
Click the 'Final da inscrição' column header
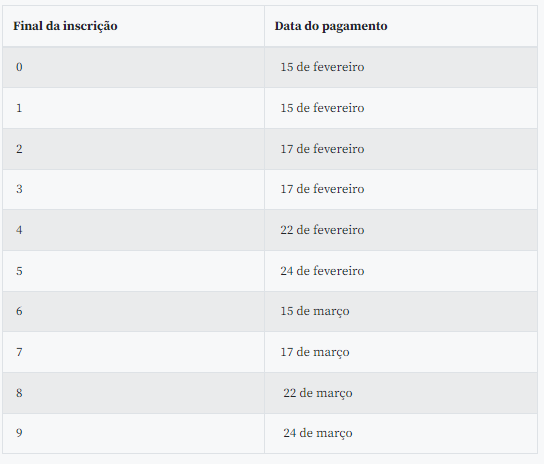[133, 26]
